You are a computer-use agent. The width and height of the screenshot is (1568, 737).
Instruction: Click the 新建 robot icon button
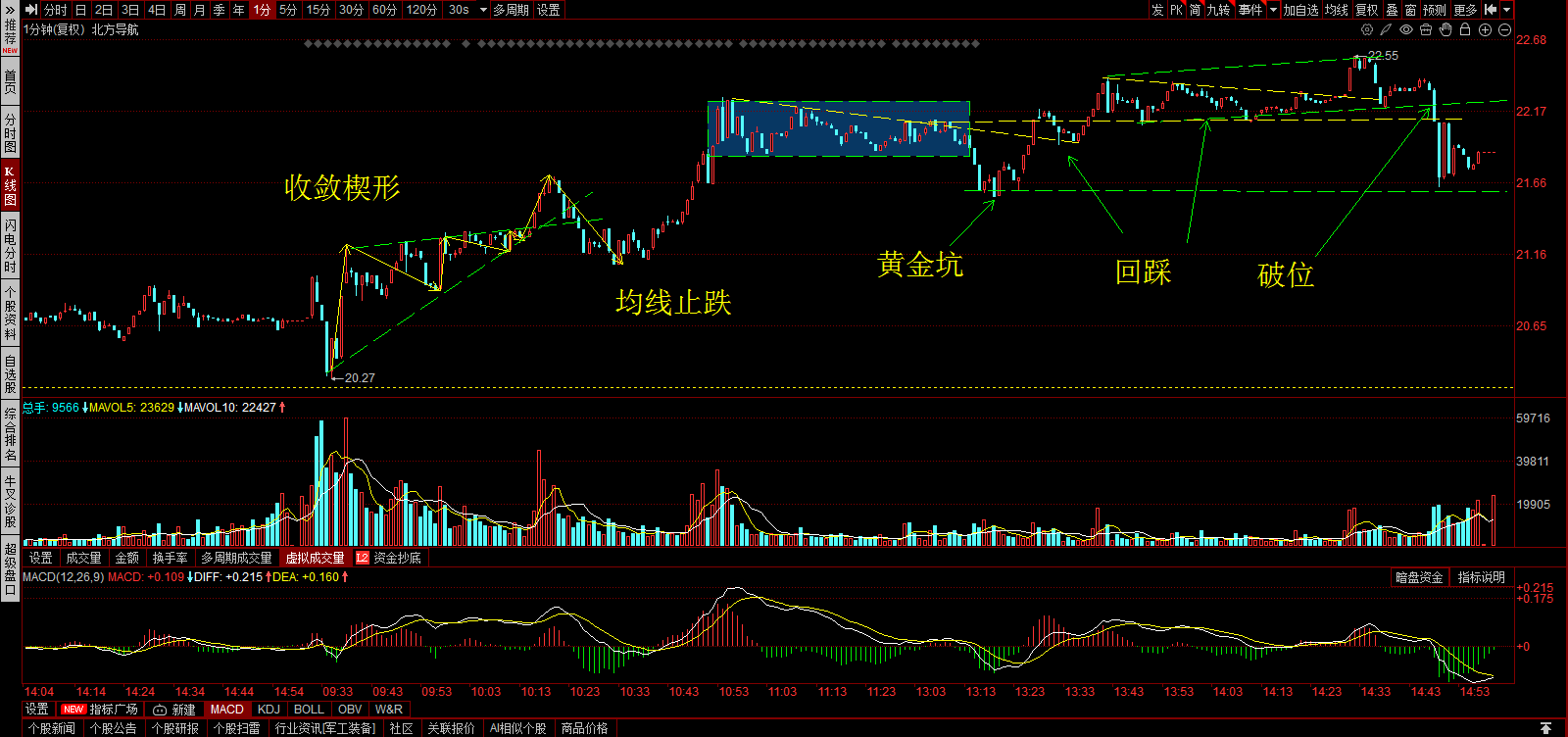point(174,710)
